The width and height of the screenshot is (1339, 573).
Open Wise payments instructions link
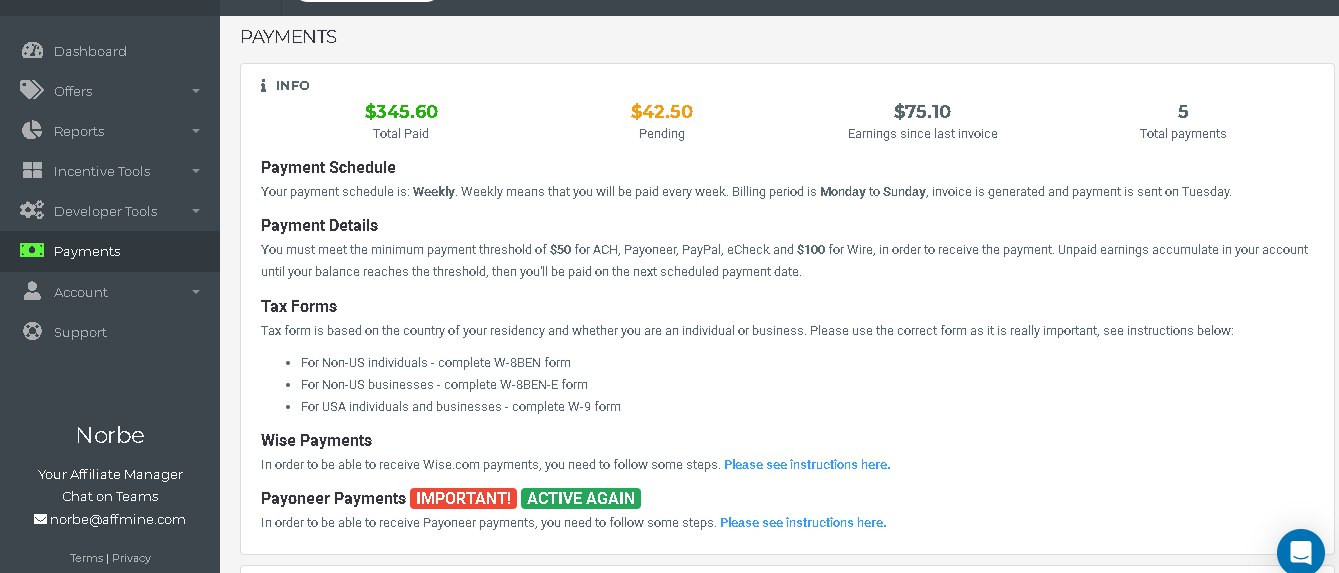(807, 465)
